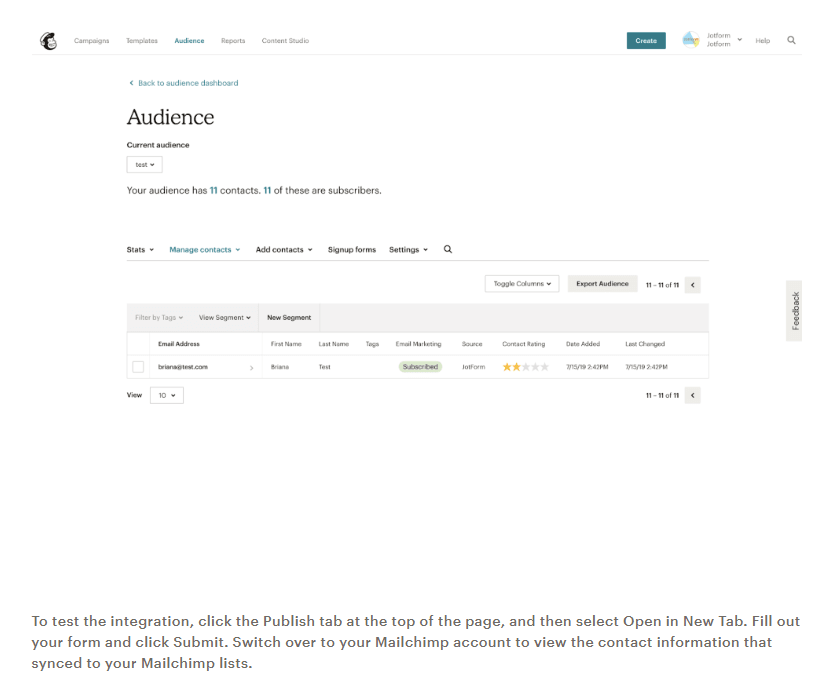The image size is (828, 683).
Task: Click the contact rating stars
Action: [525, 367]
